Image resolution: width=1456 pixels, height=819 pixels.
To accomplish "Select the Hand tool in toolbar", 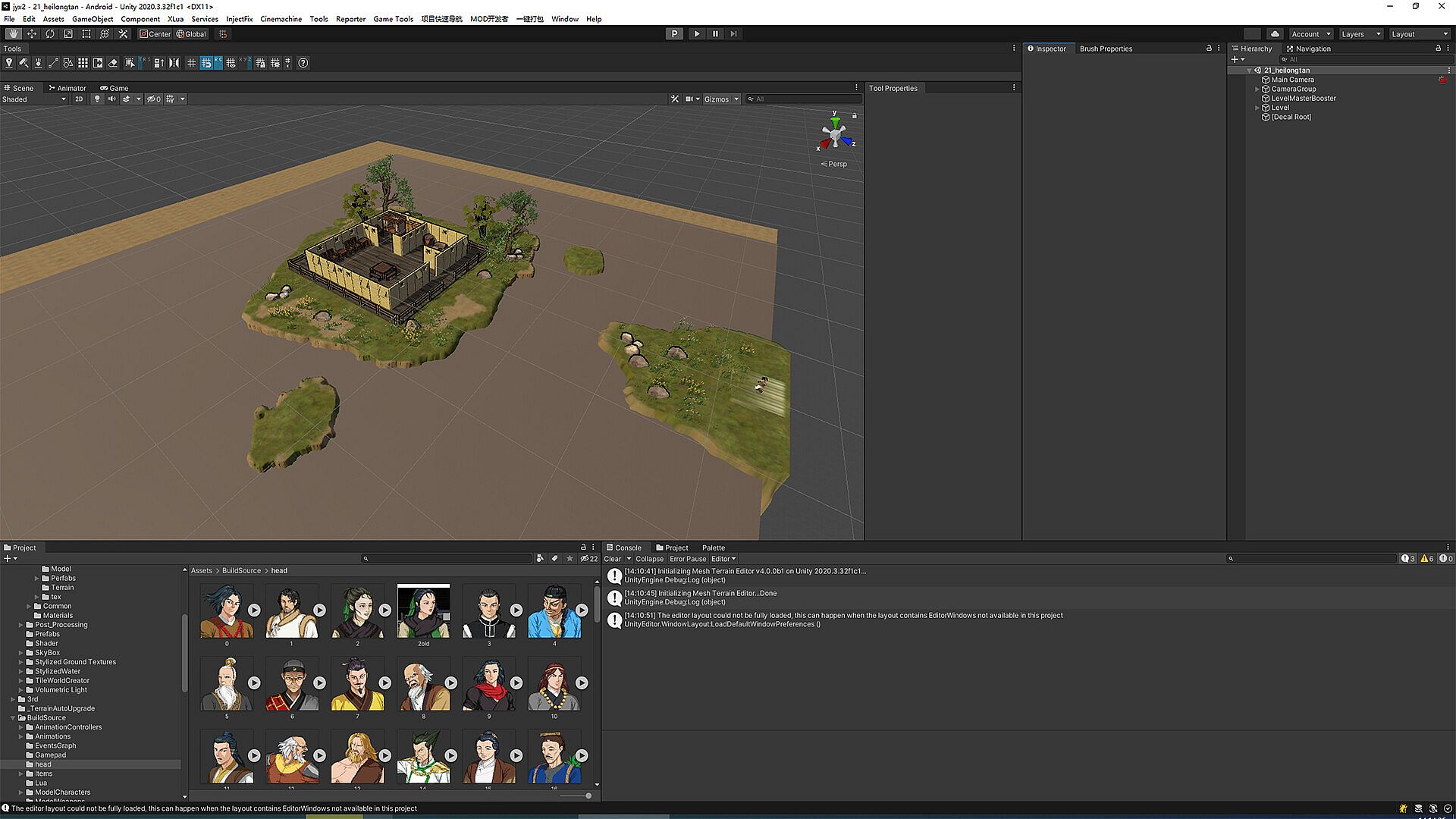I will coord(14,34).
